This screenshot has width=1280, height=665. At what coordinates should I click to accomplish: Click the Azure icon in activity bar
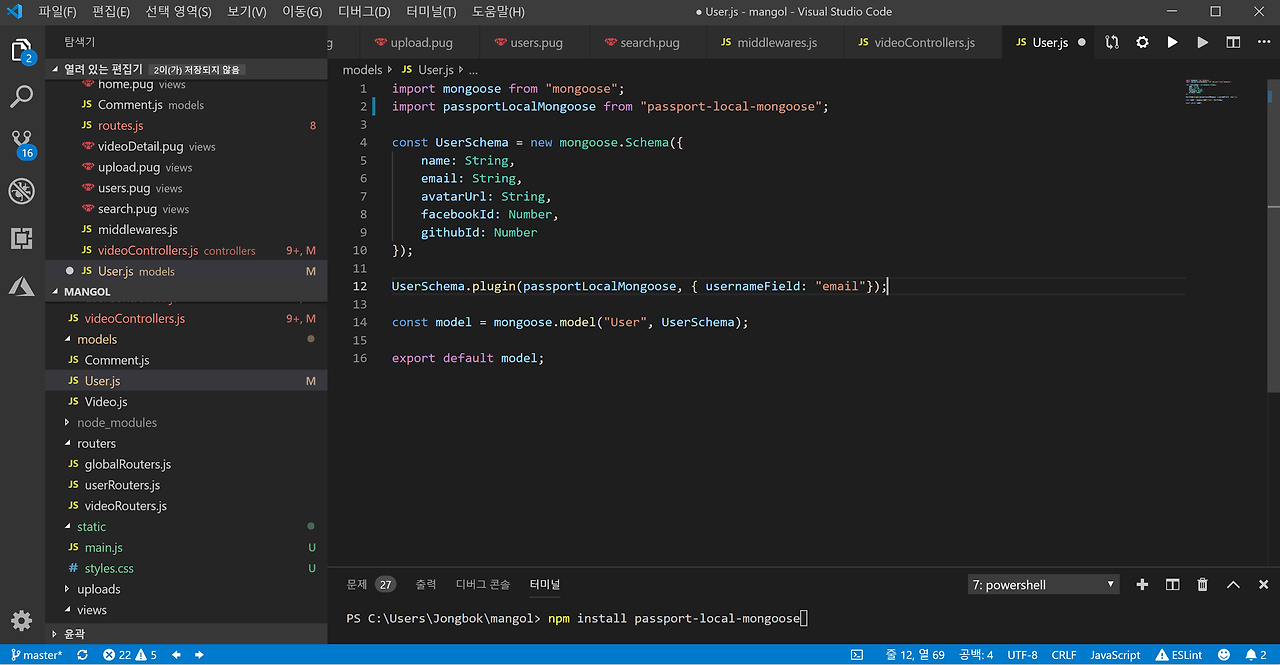(x=22, y=287)
